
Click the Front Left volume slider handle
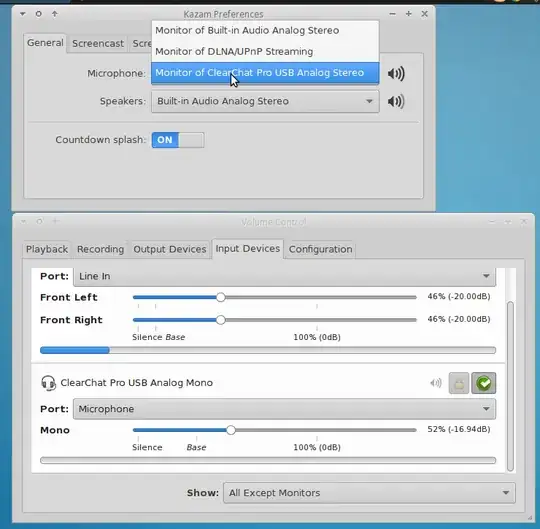221,297
